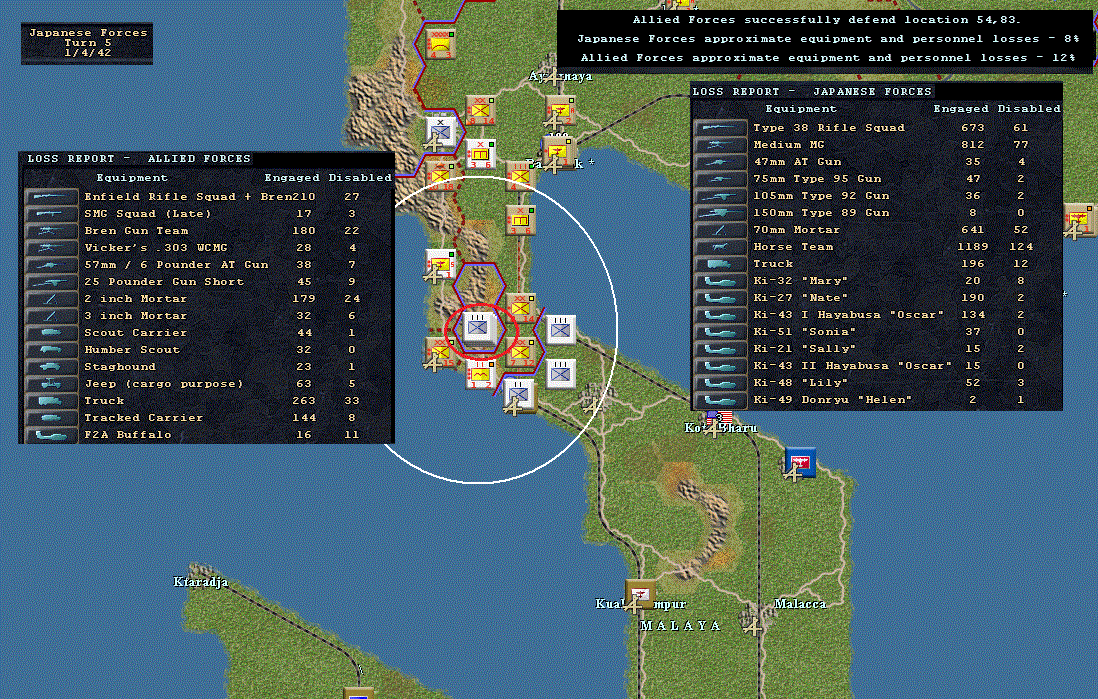Click the Medium MG engaged value 812
1098x699 pixels.
point(973,145)
